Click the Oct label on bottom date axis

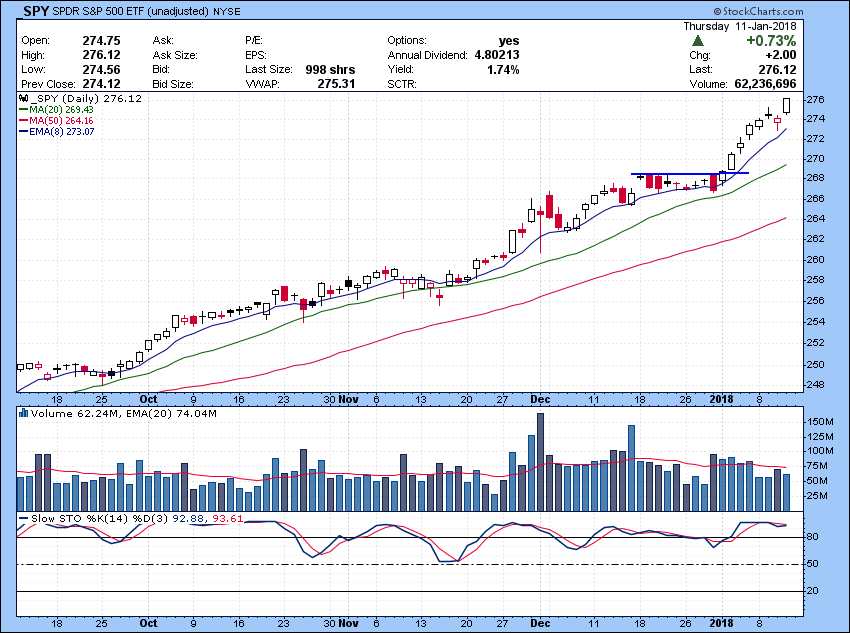148,621
